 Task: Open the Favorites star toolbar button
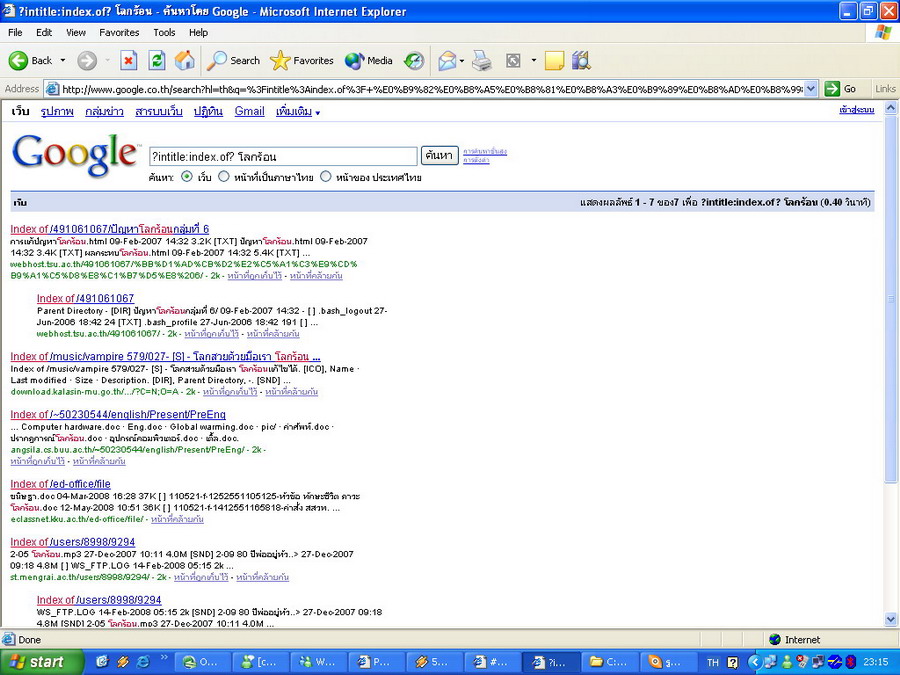302,60
